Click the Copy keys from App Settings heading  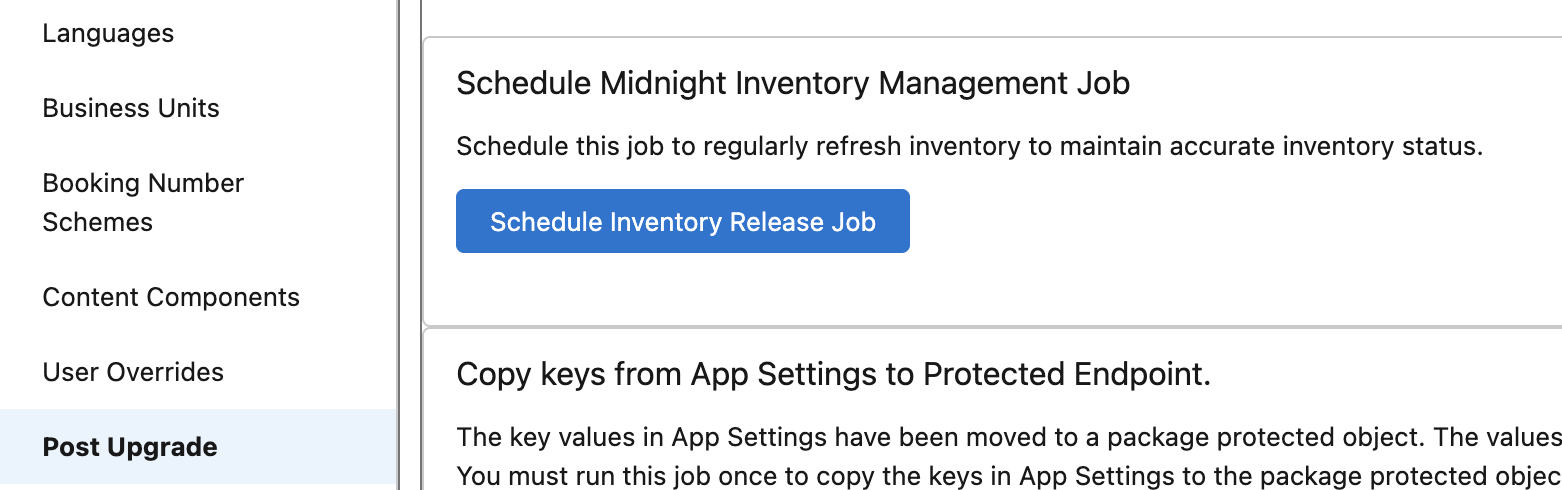click(832, 374)
